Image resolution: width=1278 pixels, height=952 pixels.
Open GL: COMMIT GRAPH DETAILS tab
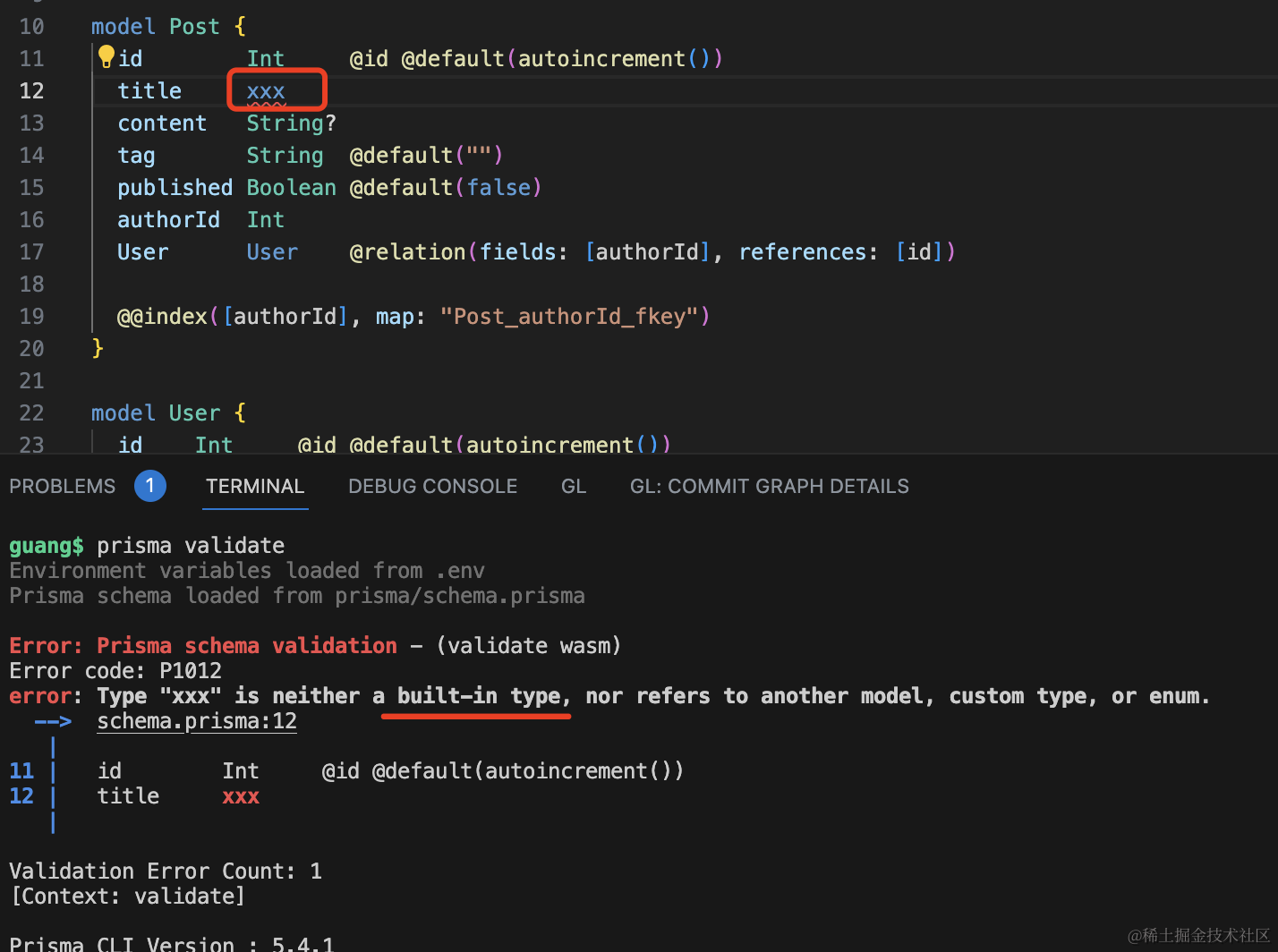[770, 486]
